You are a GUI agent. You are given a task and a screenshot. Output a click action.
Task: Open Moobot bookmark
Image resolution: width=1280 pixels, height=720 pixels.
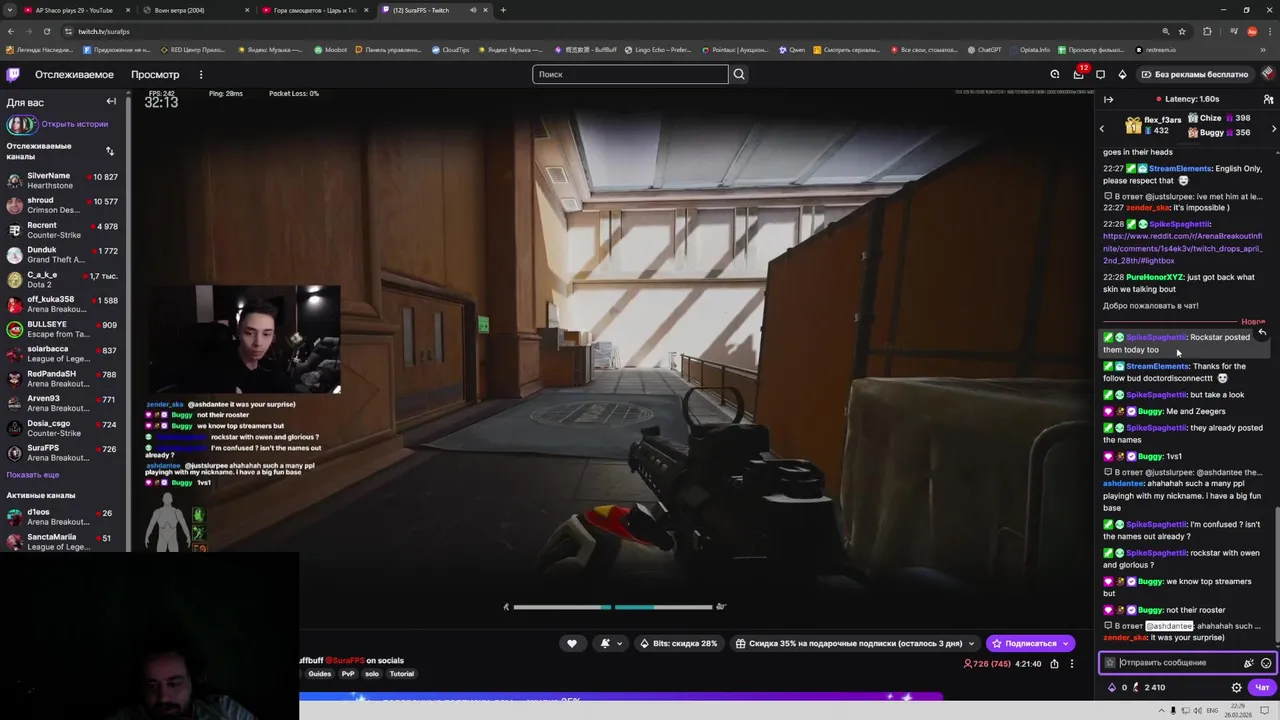[331, 50]
